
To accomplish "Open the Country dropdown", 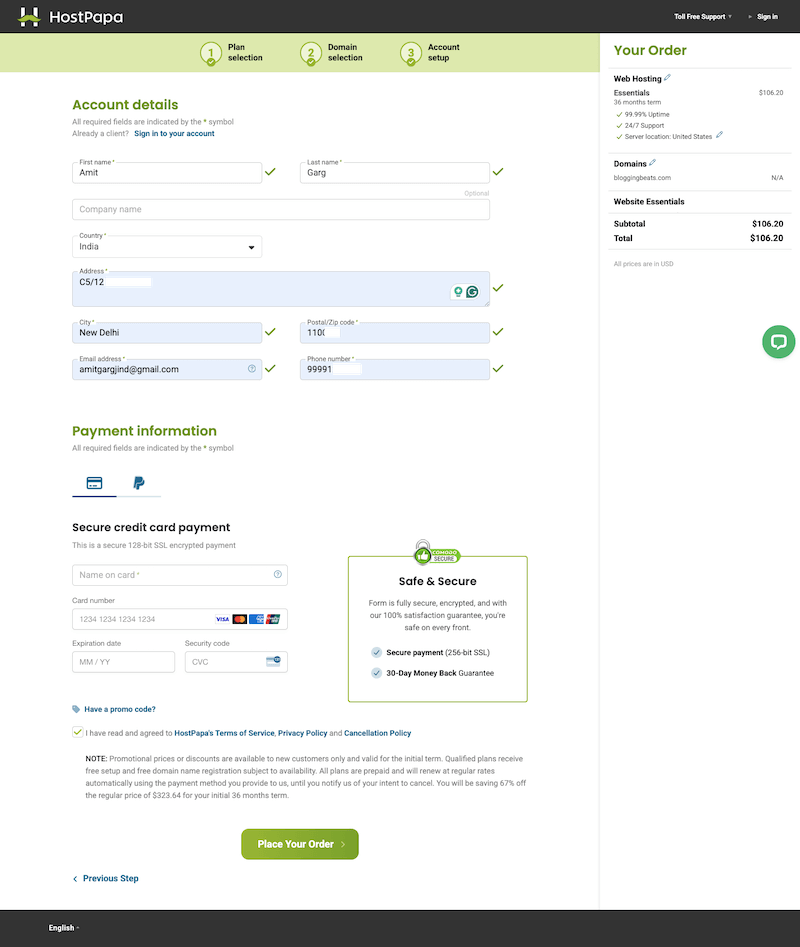I will click(x=167, y=247).
